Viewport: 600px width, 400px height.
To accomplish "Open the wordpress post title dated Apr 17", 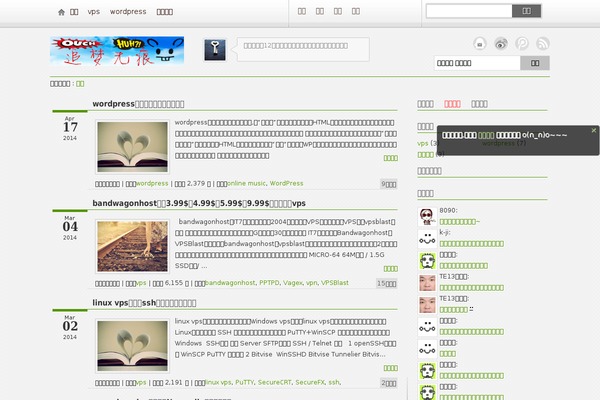I will (138, 104).
